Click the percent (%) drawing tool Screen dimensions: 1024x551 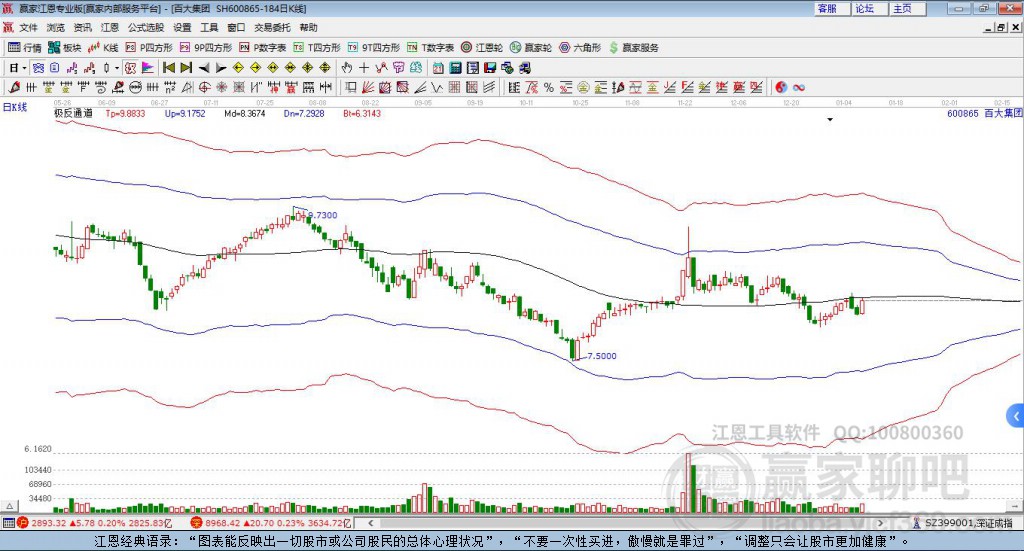click(549, 87)
